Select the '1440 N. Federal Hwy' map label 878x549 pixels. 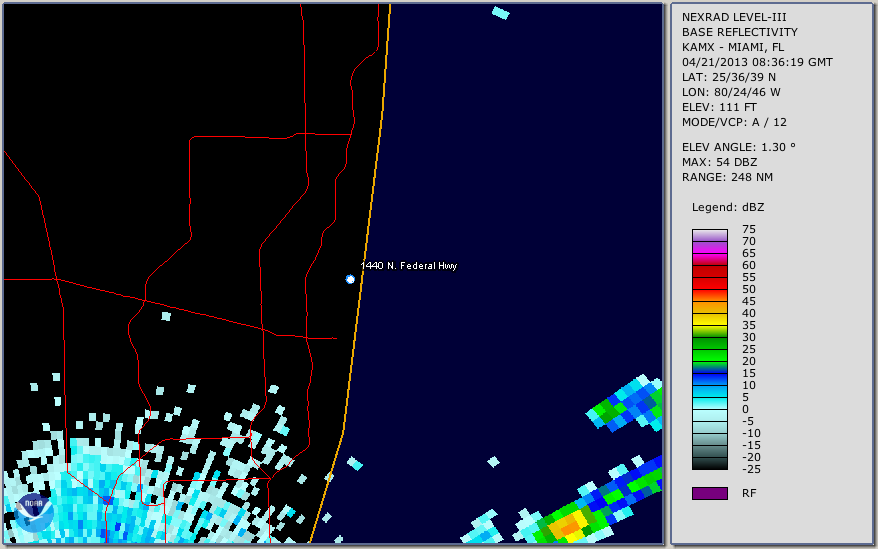click(x=409, y=266)
